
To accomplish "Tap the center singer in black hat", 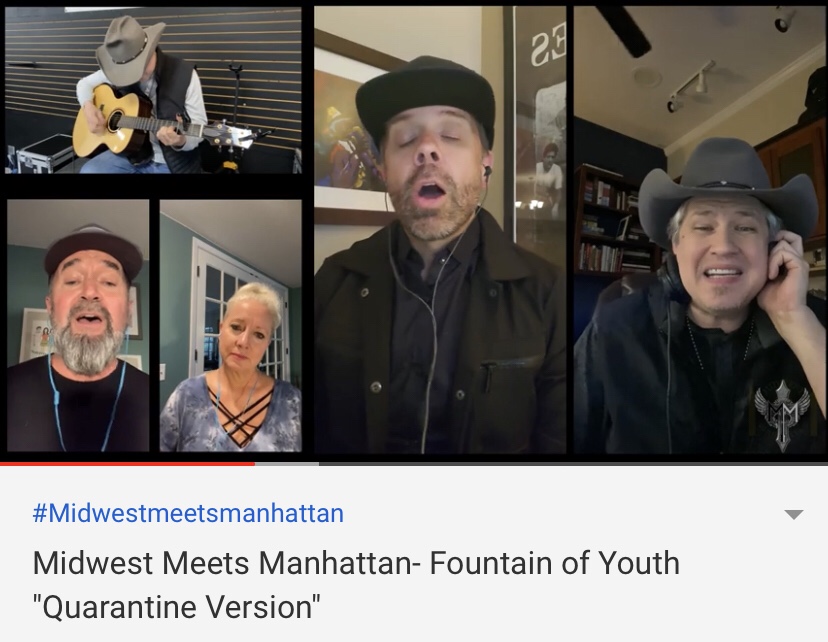I will click(440, 230).
